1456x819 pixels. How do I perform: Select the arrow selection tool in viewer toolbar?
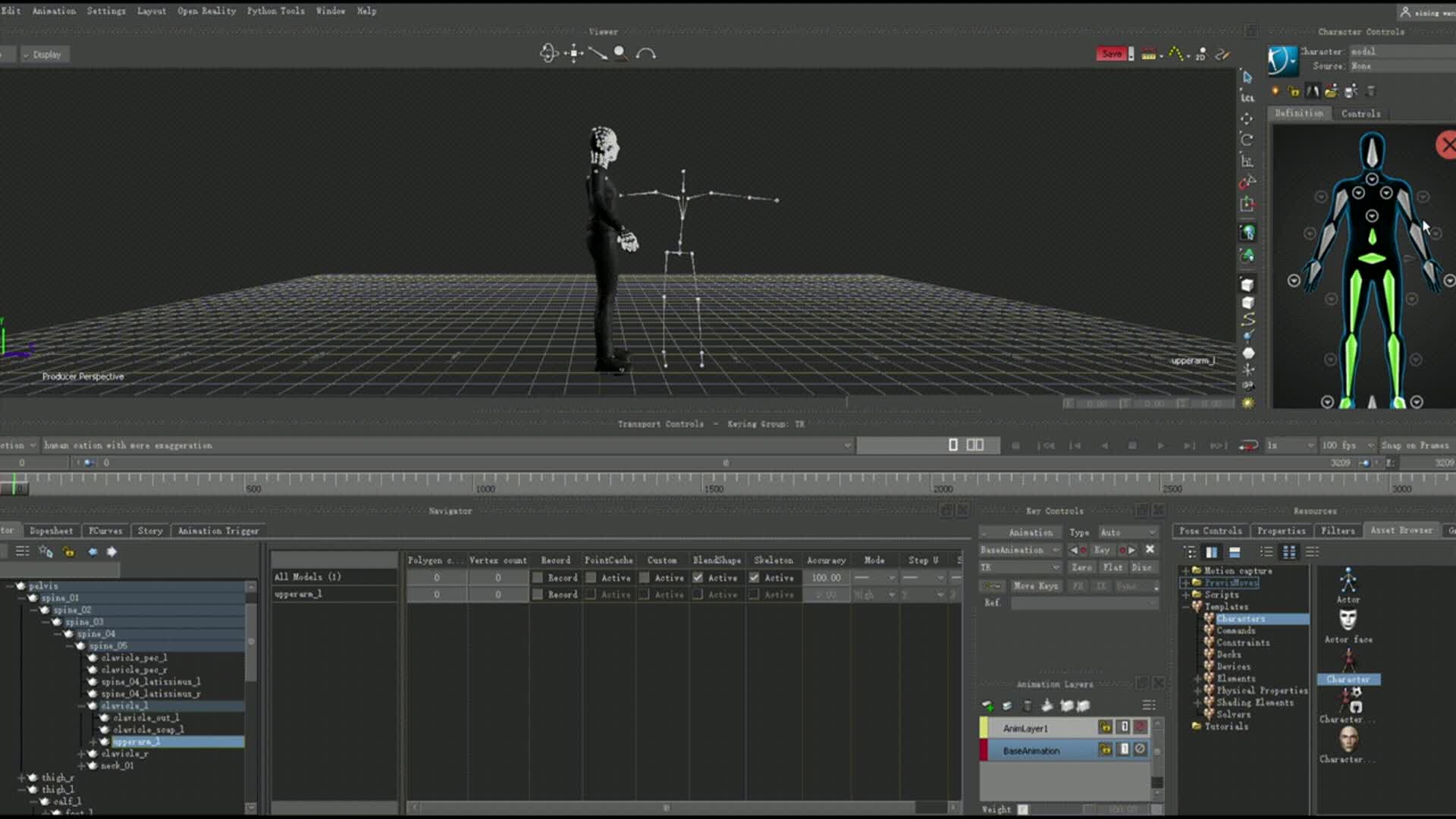pos(1247,77)
